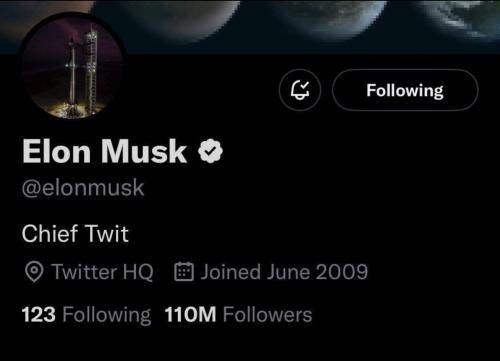Click the word Following beside 123
Viewport: 500px width, 361px height.
tap(107, 315)
